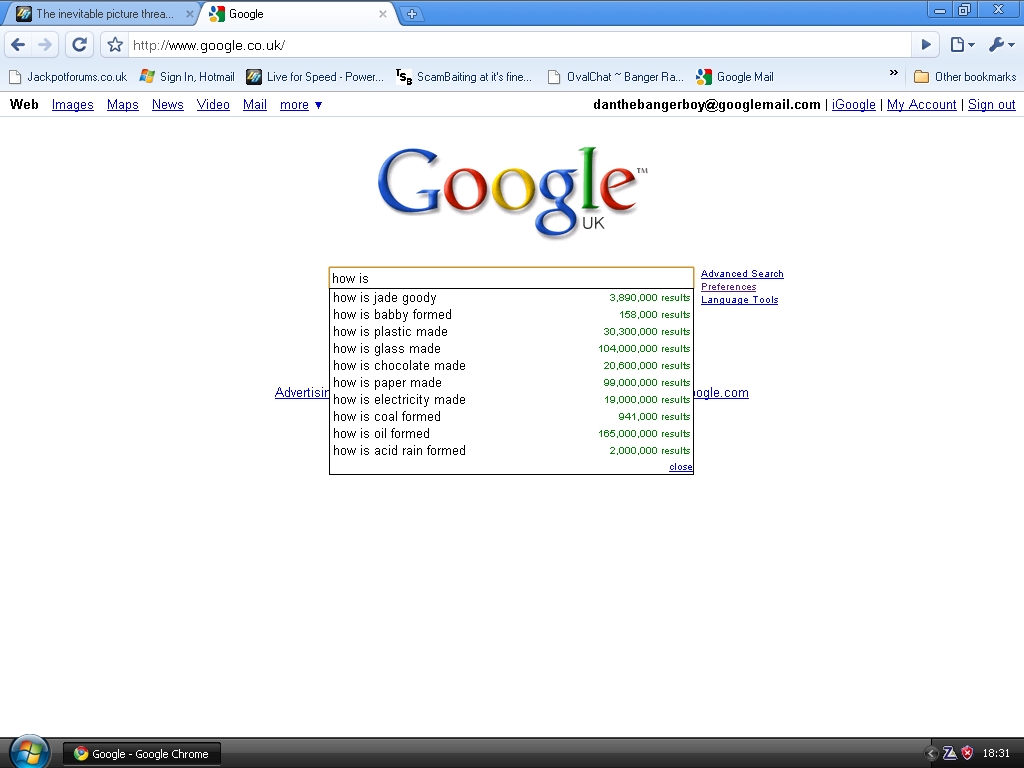Reload the page with the refresh icon
The image size is (1024, 768).
[x=79, y=45]
